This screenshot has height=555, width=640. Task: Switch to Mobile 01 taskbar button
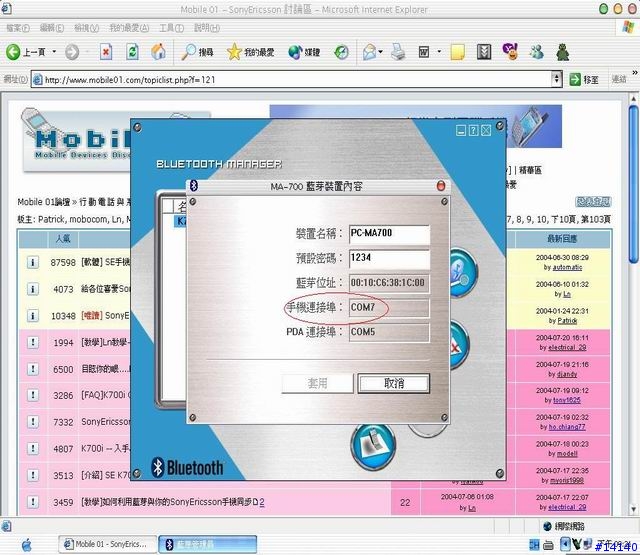(x=108, y=544)
